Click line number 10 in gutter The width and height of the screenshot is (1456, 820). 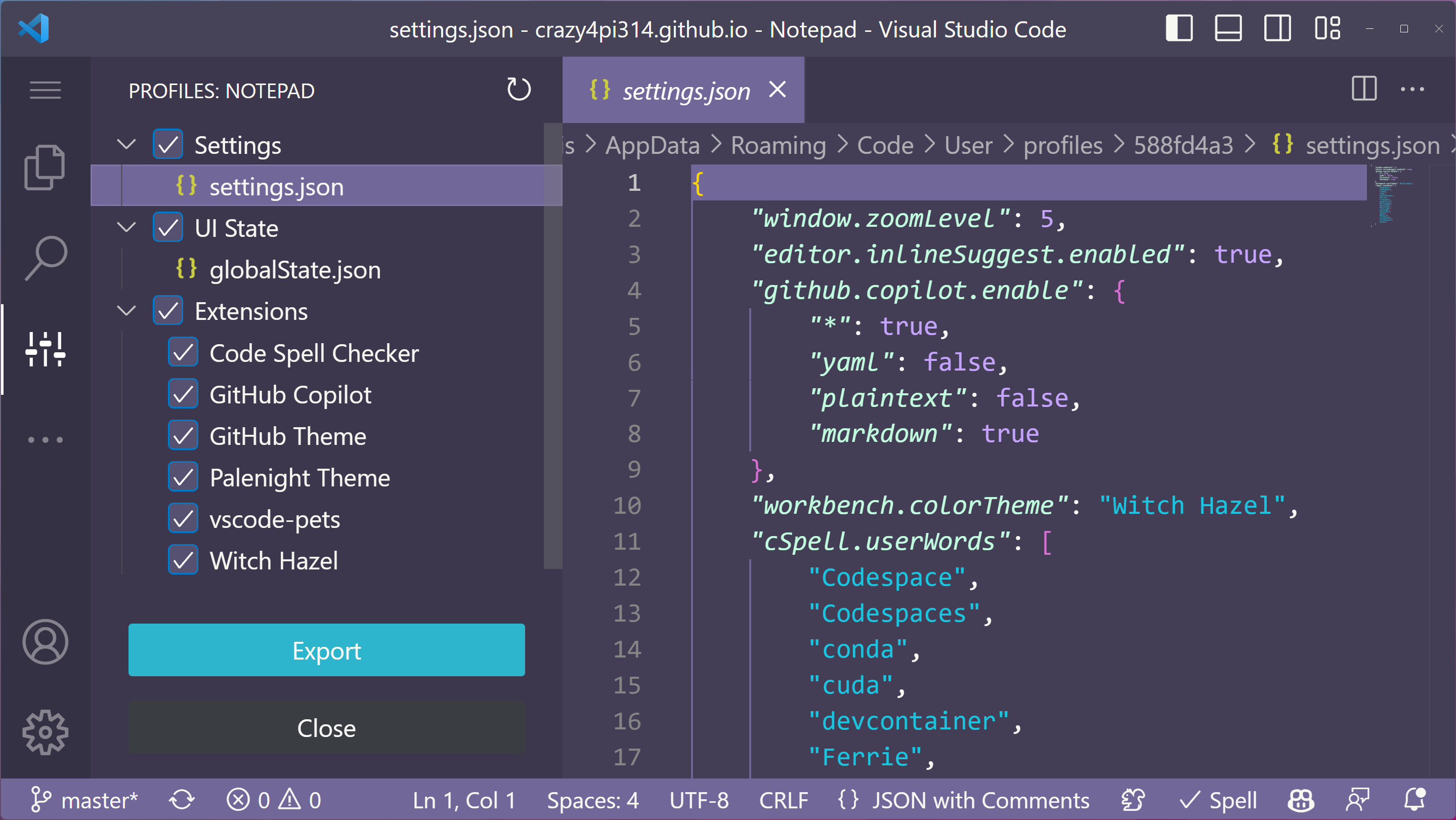pos(627,505)
